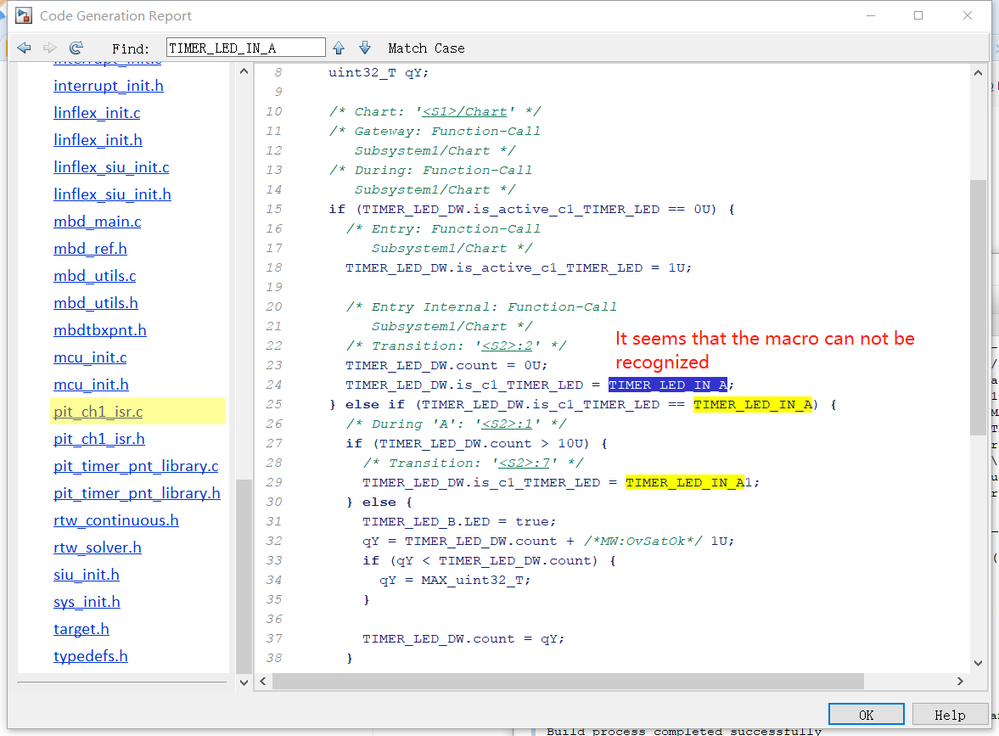Click 'TIMER_LED_B.LED = true;' on line 31

(459, 522)
